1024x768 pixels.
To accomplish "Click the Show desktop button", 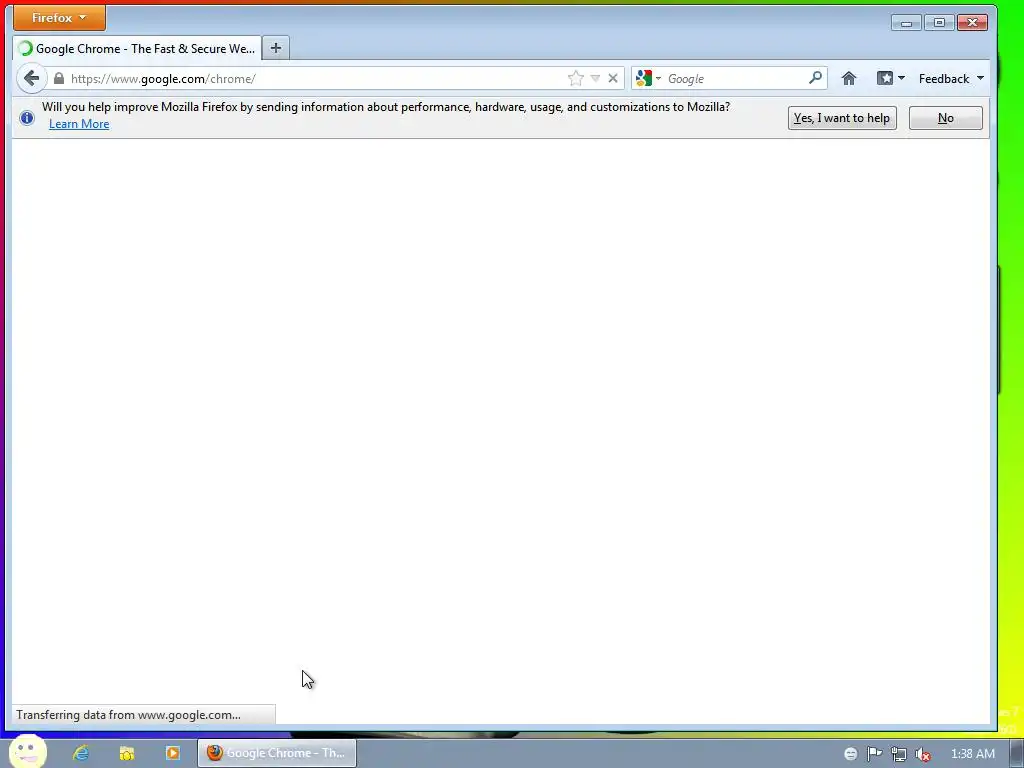I will tap(1017, 753).
